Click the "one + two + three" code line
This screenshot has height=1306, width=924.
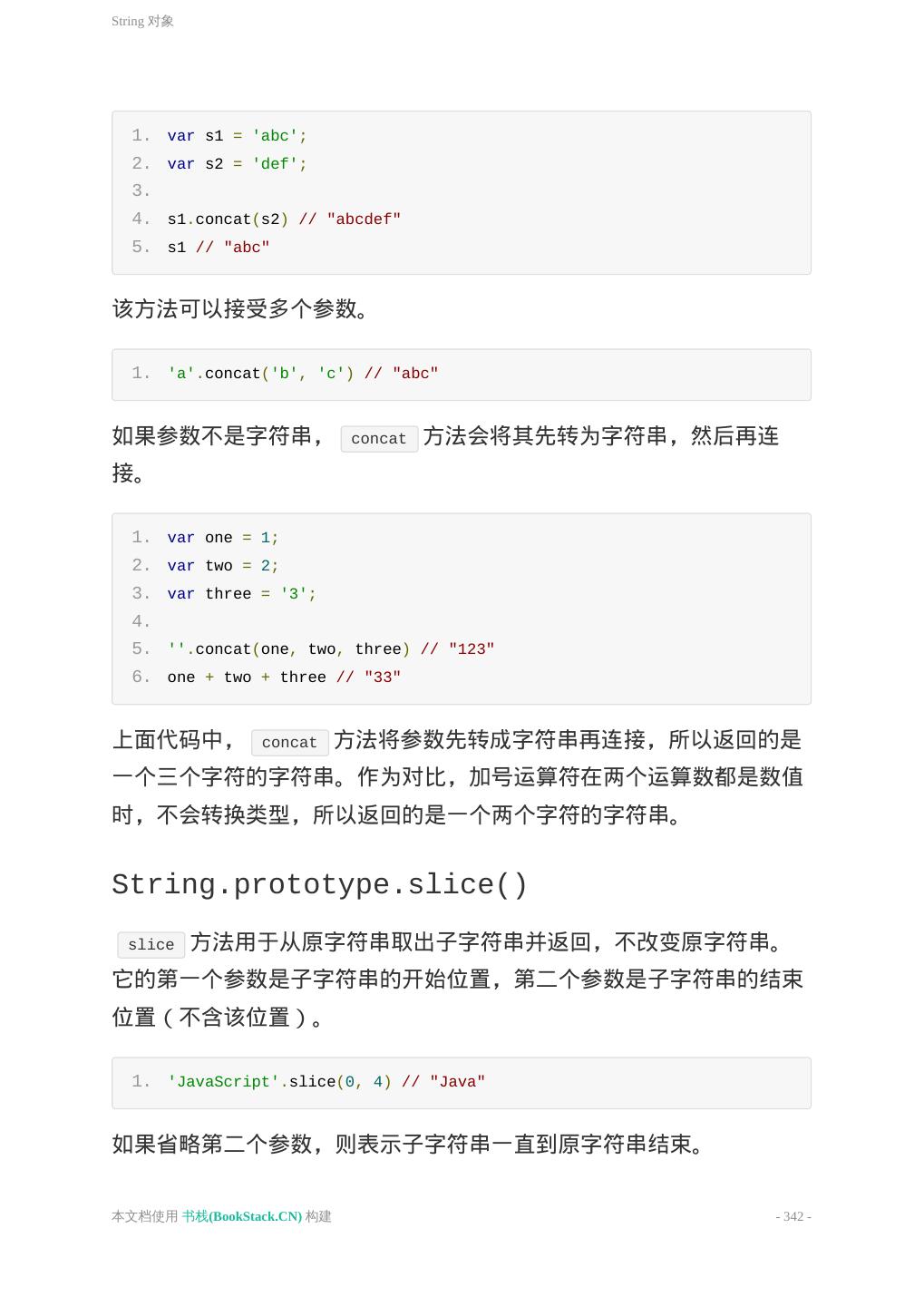(x=283, y=677)
